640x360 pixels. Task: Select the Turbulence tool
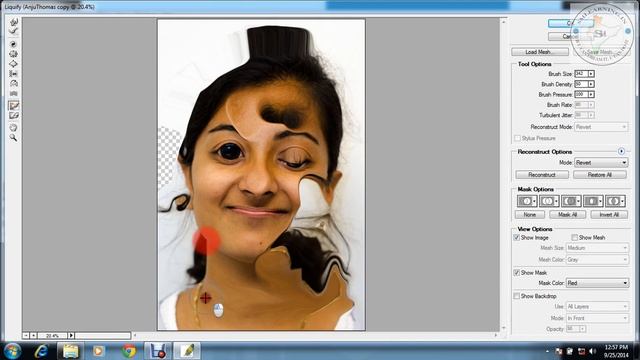coord(13,93)
